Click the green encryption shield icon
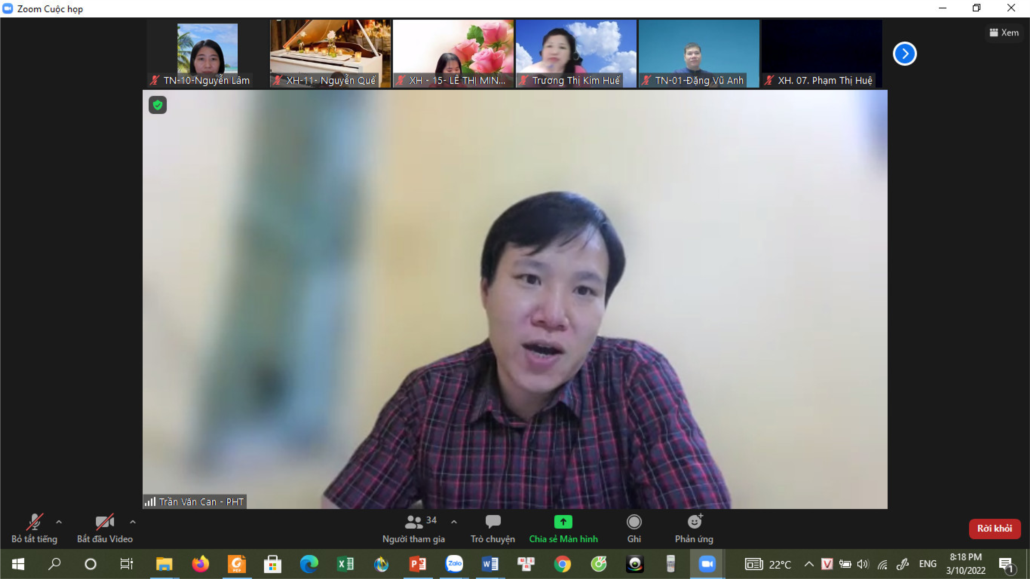Viewport: 1030px width, 579px height. pyautogui.click(x=158, y=105)
